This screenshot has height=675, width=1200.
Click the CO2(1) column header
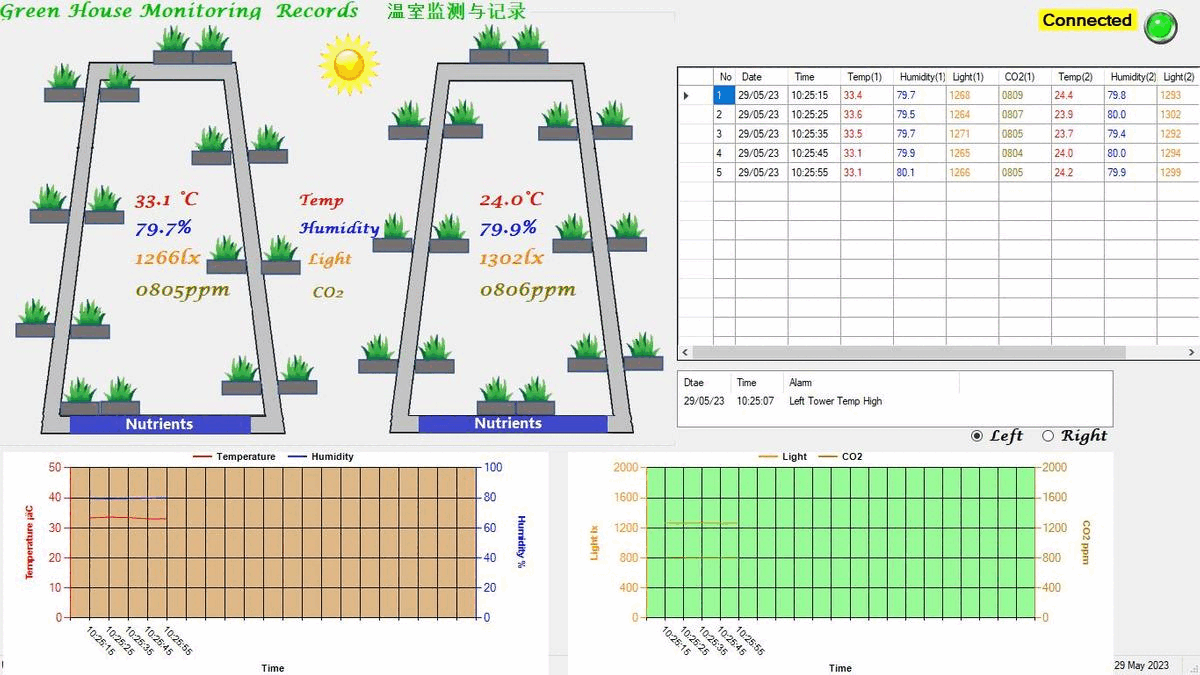(x=1021, y=77)
